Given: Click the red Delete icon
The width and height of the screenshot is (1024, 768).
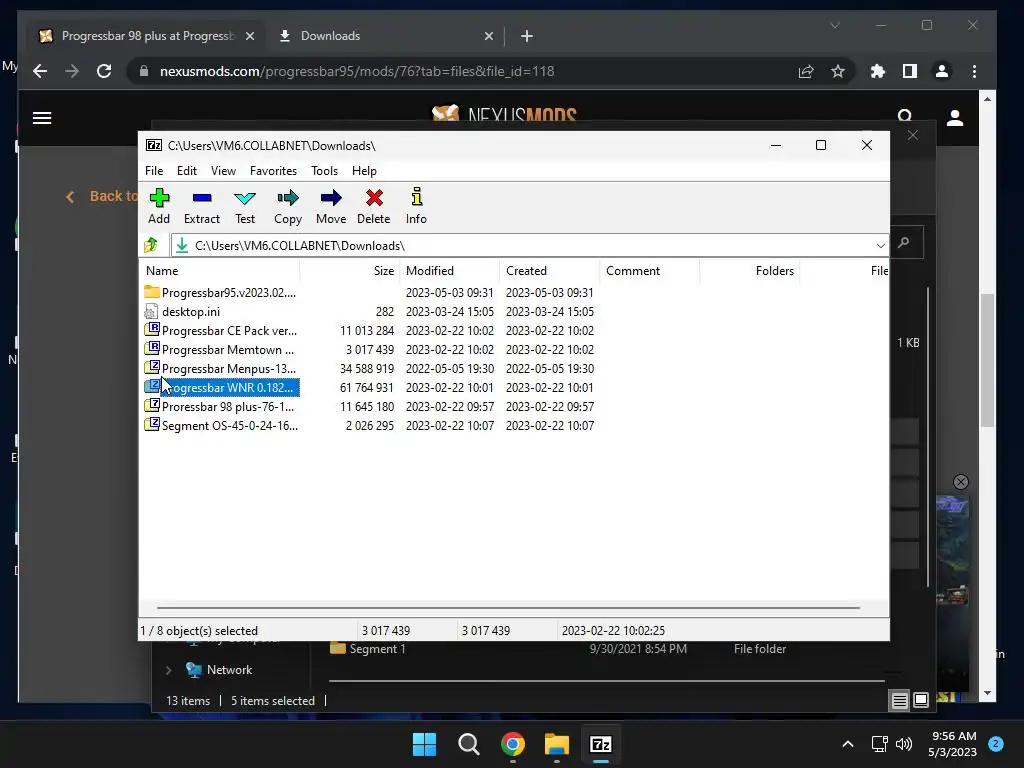Looking at the screenshot, I should click(374, 206).
